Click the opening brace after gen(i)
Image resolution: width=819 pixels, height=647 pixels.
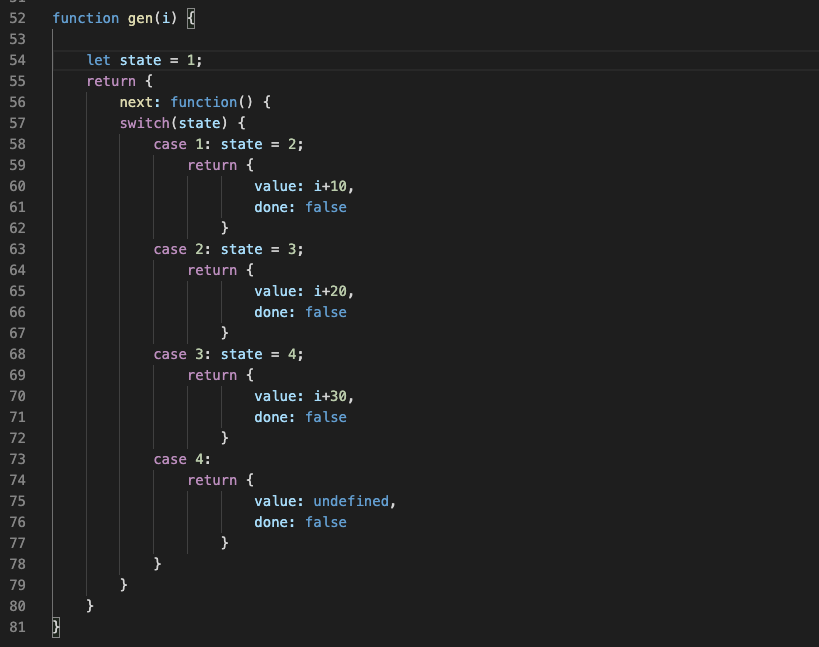(188, 17)
